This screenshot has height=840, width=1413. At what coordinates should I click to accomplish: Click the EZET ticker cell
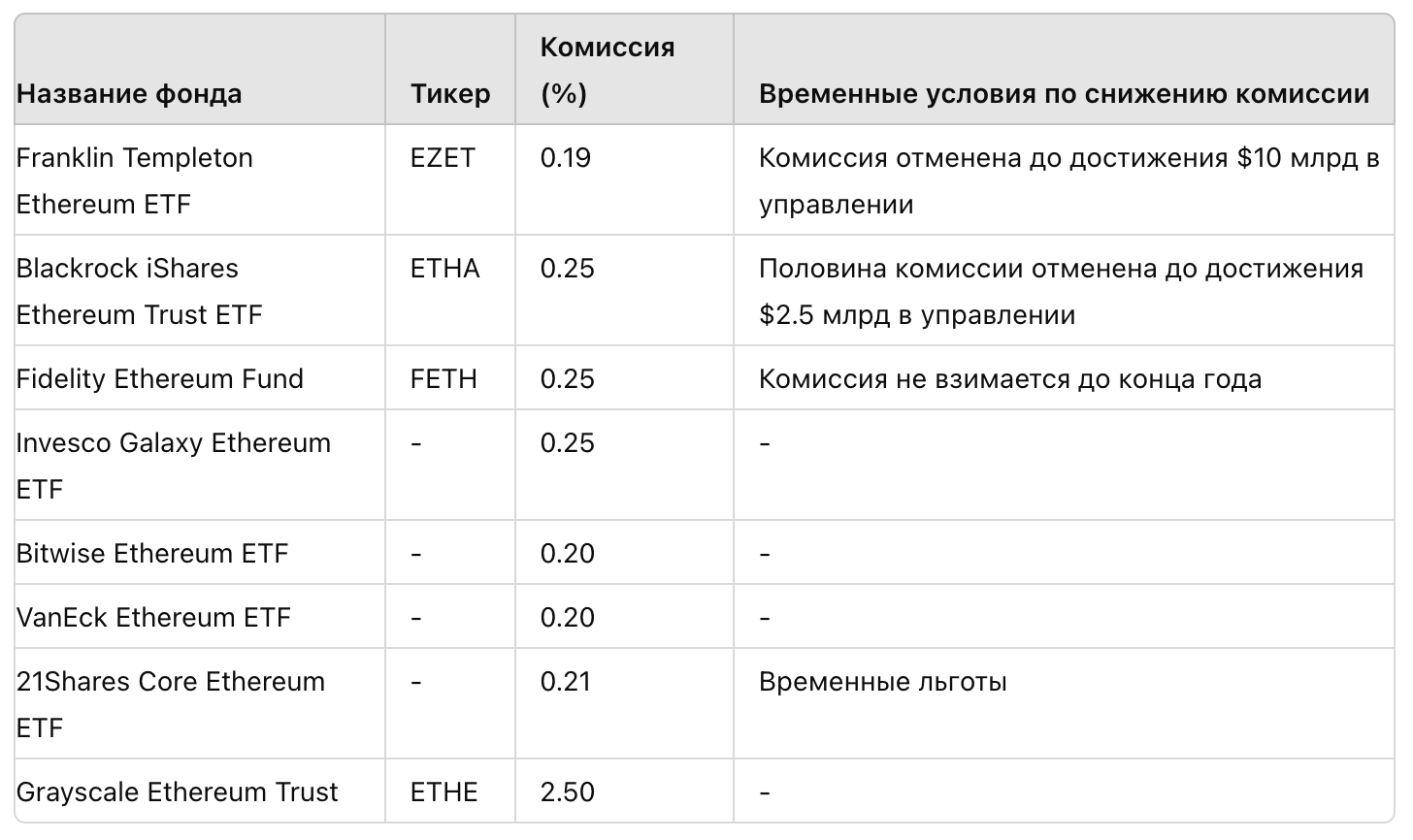(x=443, y=158)
